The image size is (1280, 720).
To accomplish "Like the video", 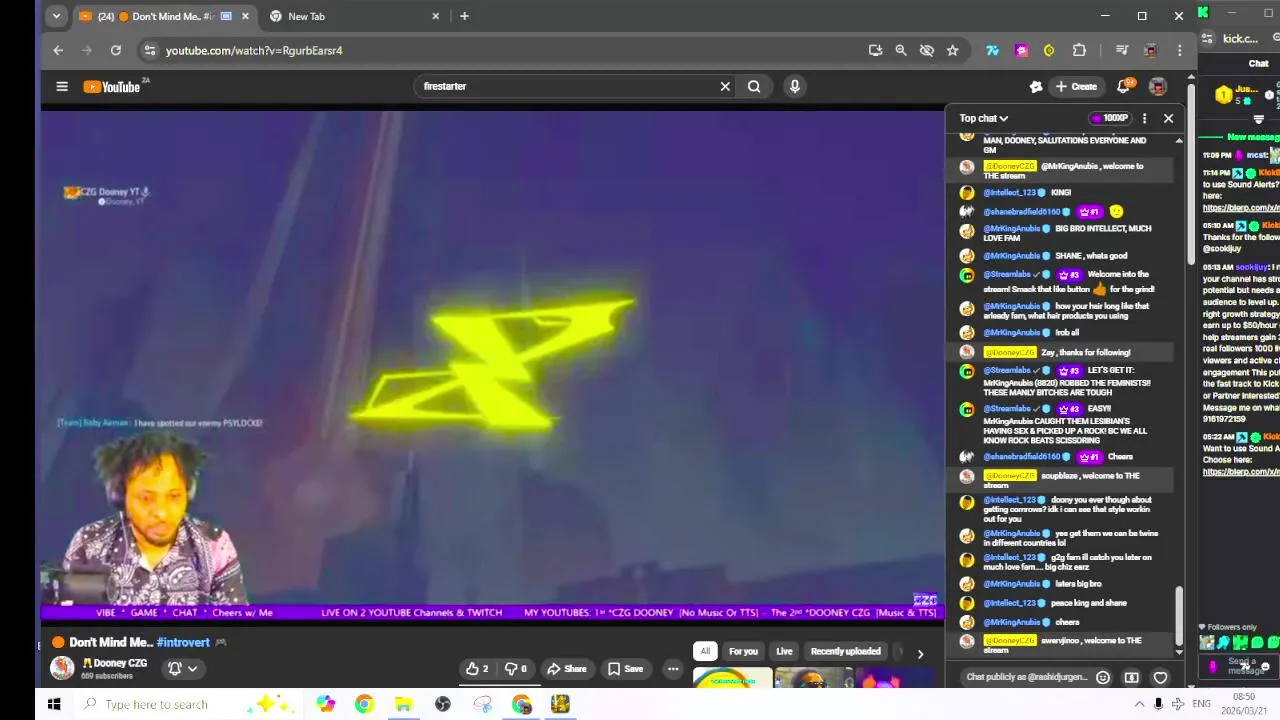I will [x=478, y=669].
